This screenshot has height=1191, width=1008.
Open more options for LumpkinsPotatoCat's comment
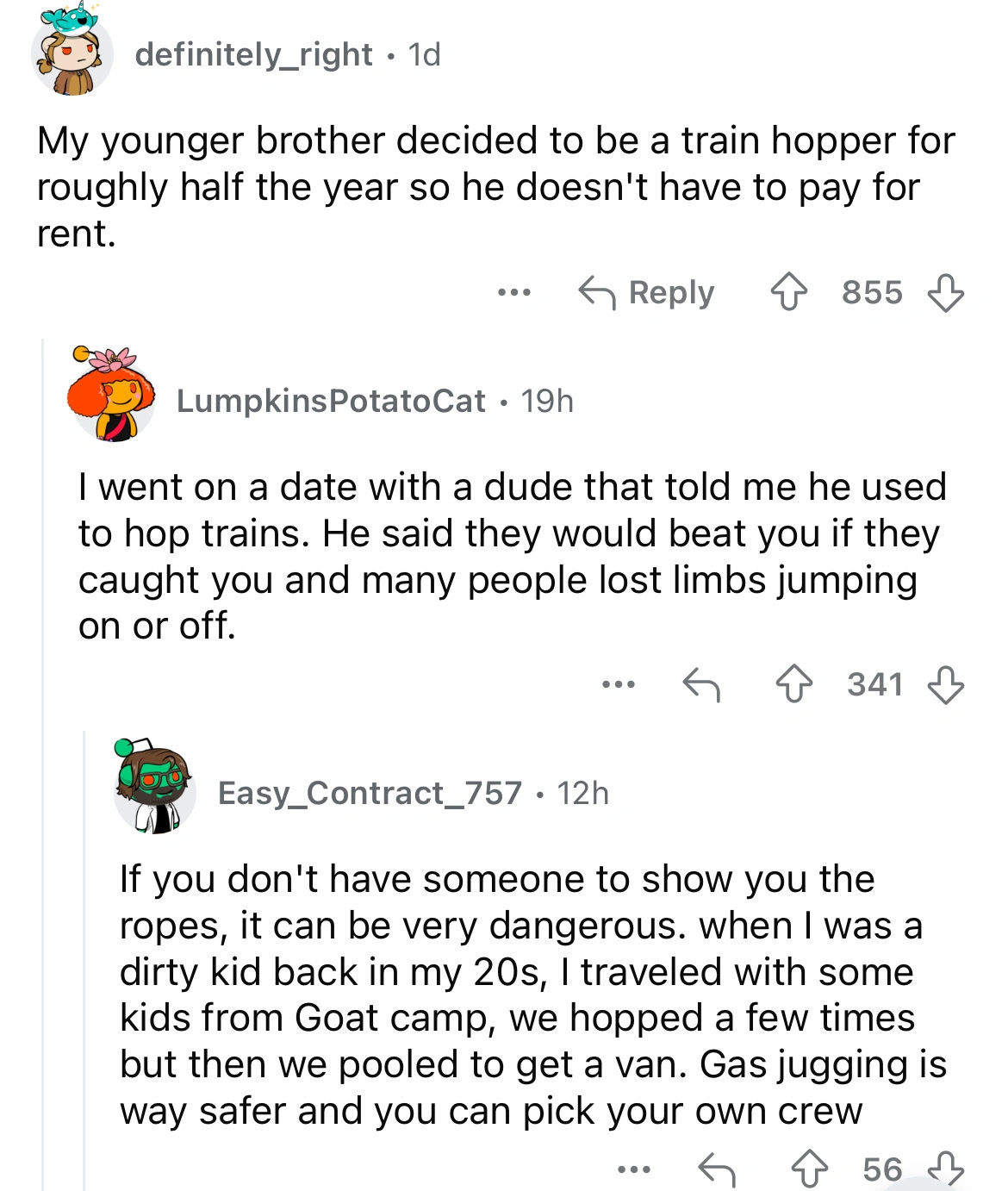(x=619, y=685)
